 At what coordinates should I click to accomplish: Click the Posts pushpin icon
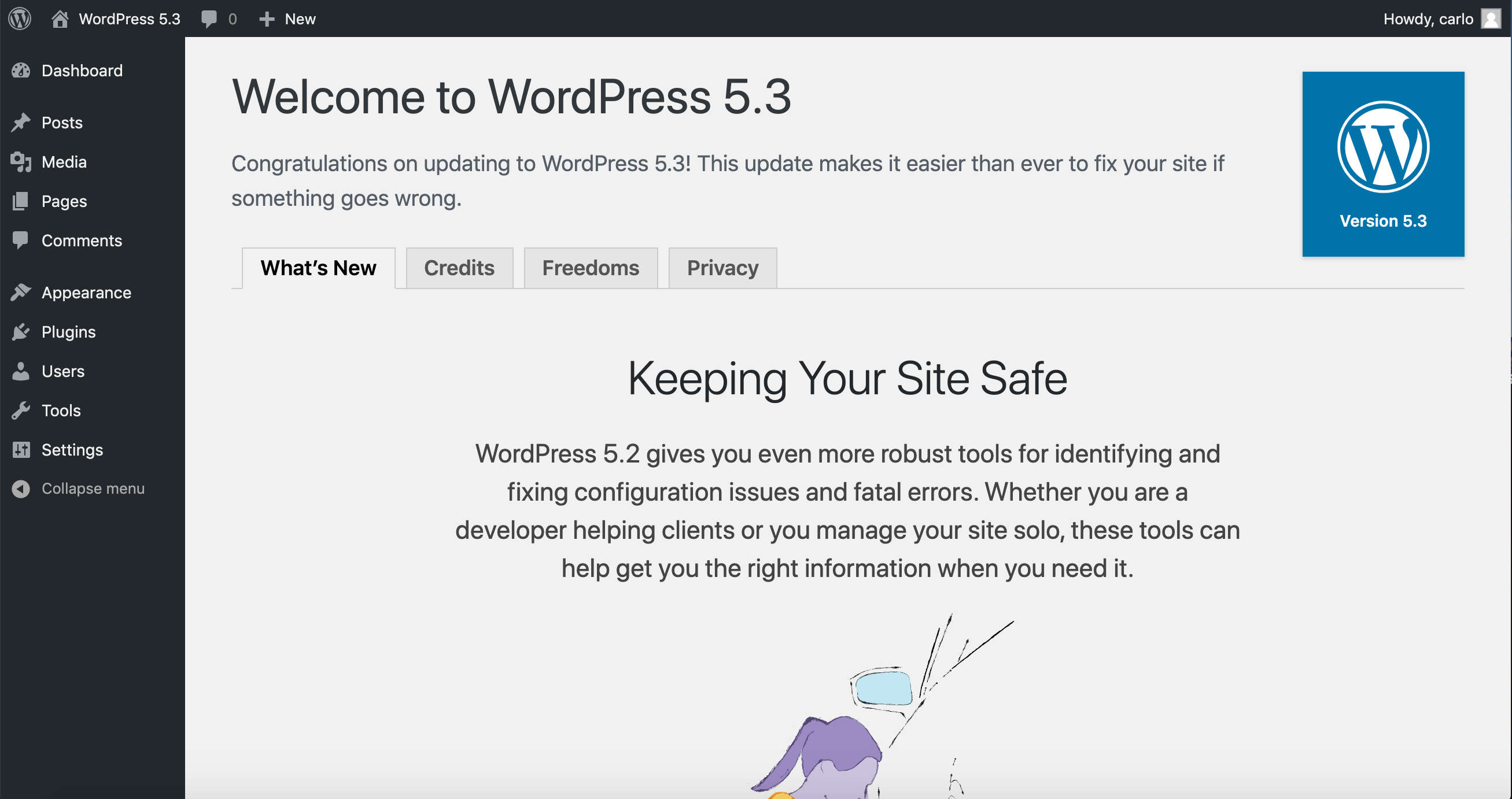(21, 122)
